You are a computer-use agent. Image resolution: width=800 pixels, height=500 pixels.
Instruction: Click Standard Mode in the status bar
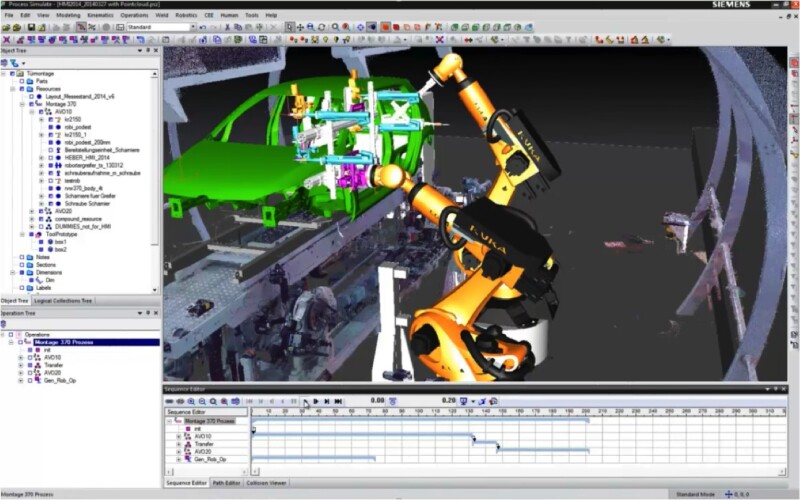click(695, 494)
